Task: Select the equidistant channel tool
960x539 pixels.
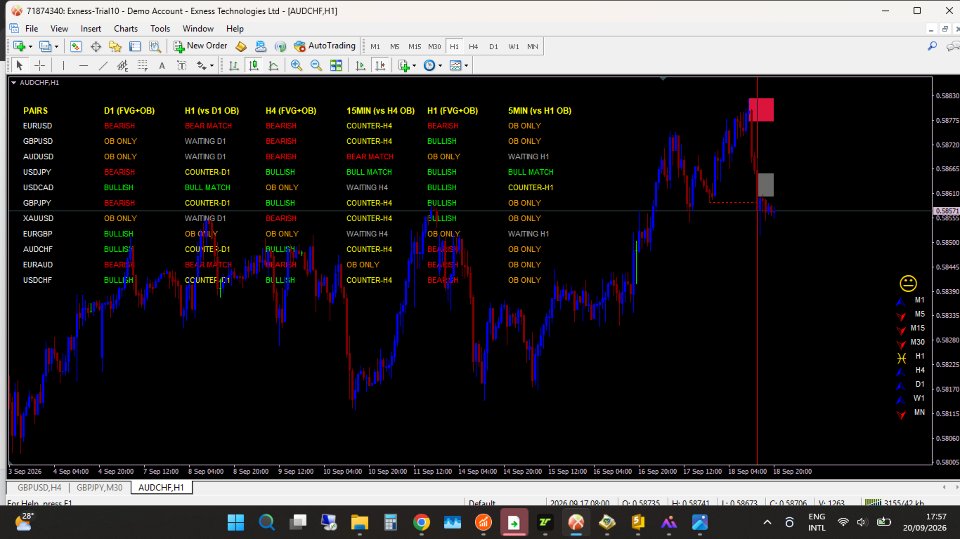Action: (122, 66)
